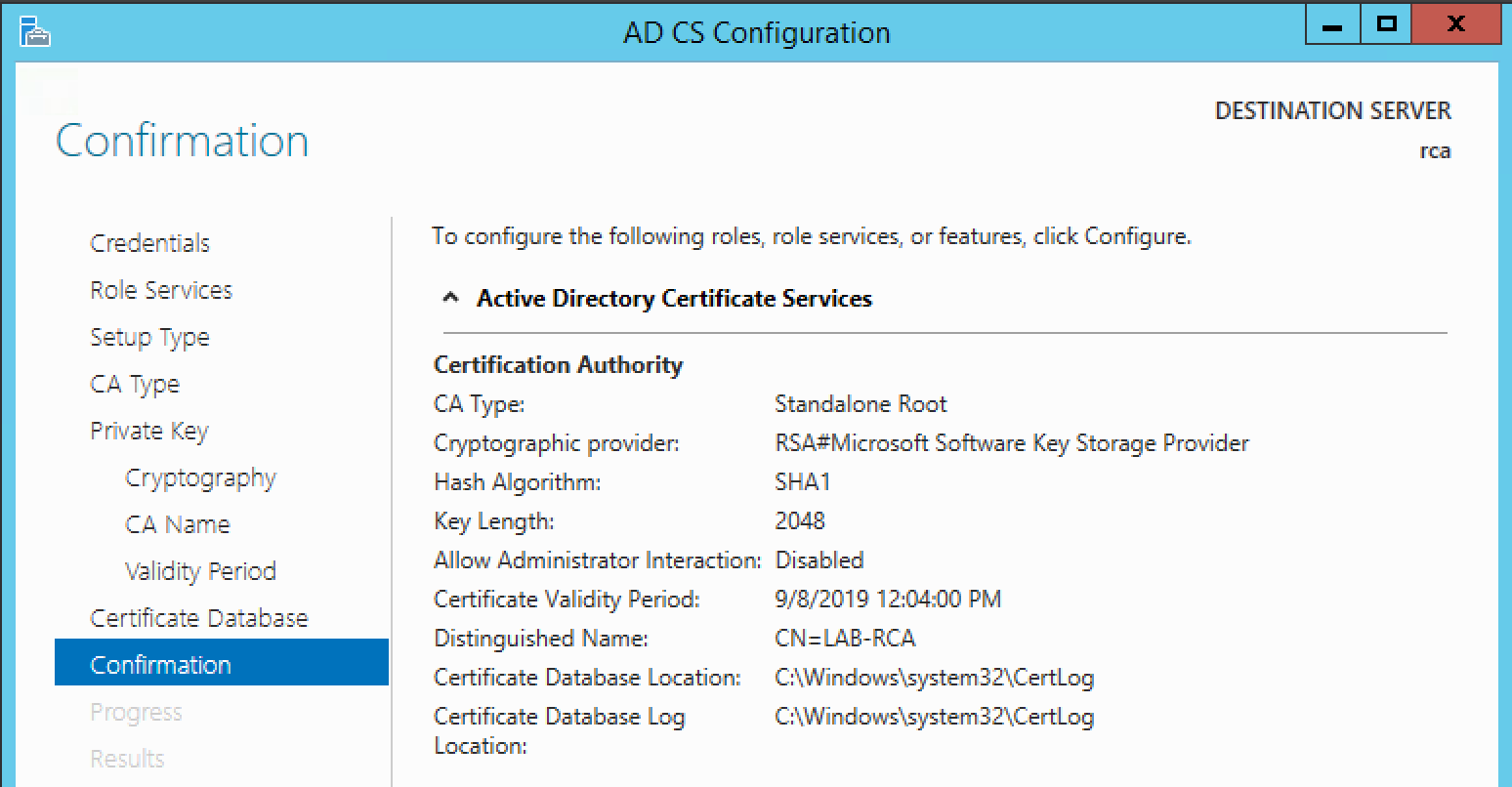Jump to the CA Name sub-step
This screenshot has height=787, width=1512.
tap(178, 524)
